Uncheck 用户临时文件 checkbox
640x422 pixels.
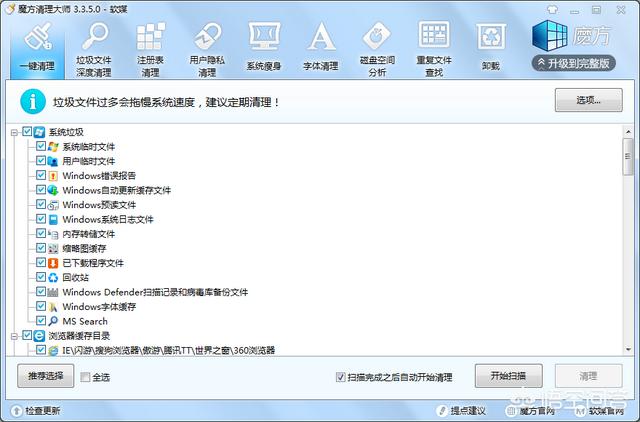(x=40, y=160)
